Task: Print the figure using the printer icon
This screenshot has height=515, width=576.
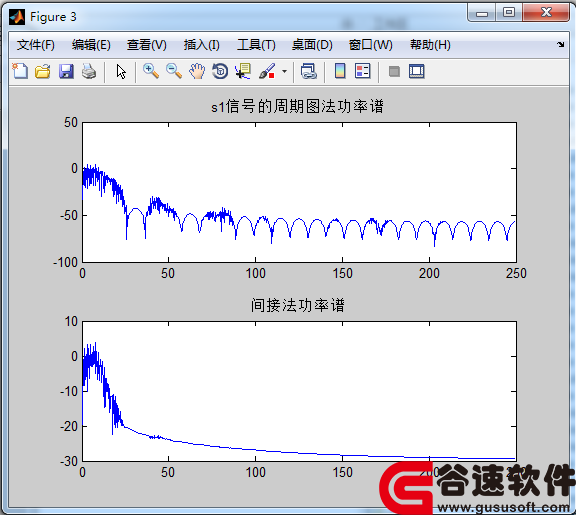Action: click(89, 71)
